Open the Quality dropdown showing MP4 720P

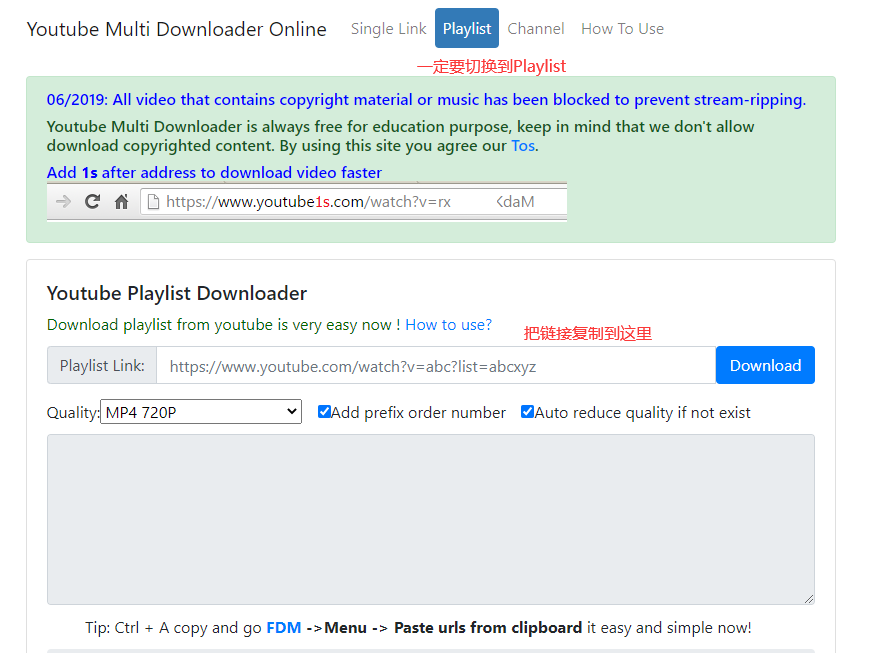(201, 412)
